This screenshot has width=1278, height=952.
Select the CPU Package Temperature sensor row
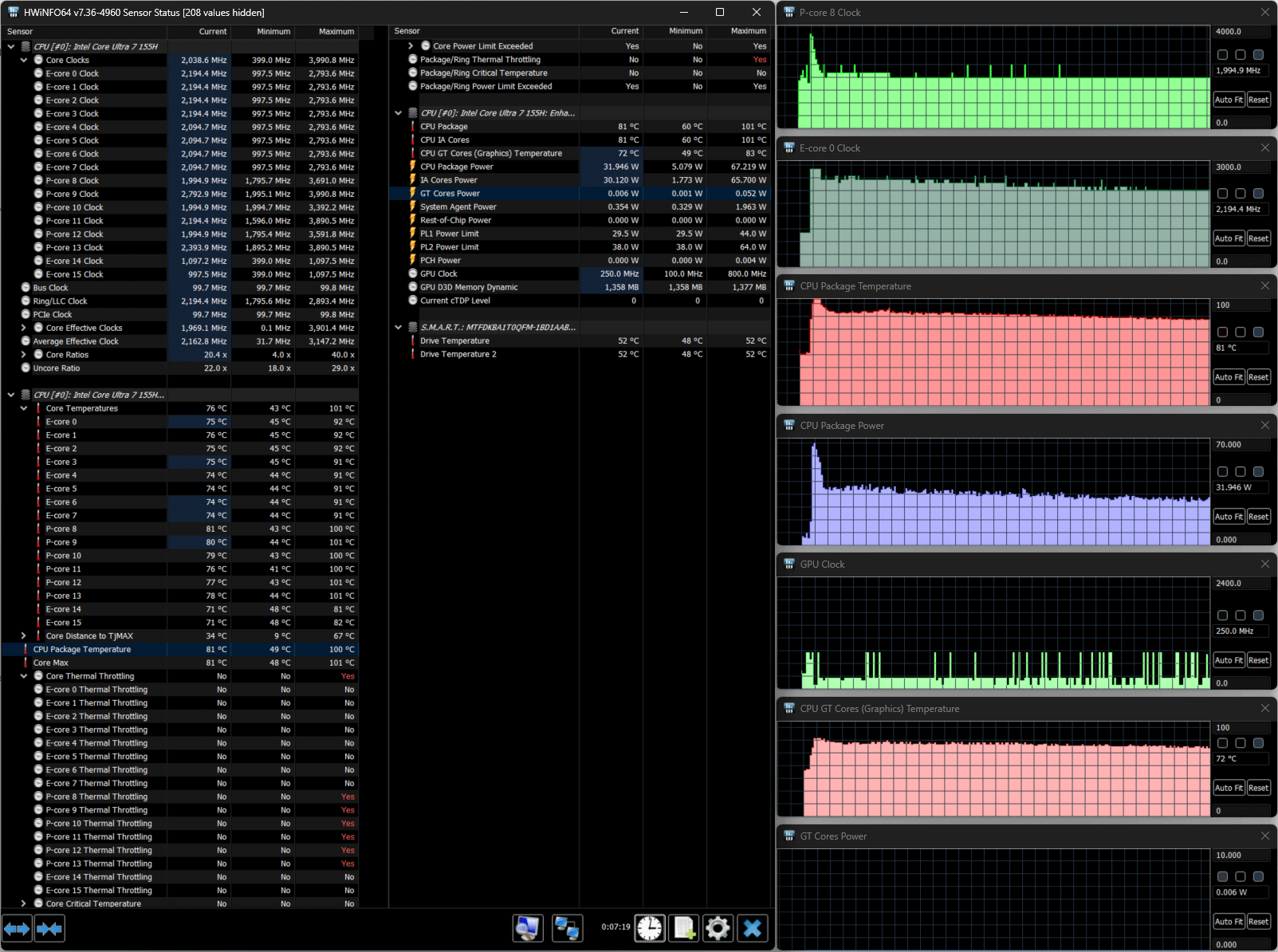[x=180, y=650]
